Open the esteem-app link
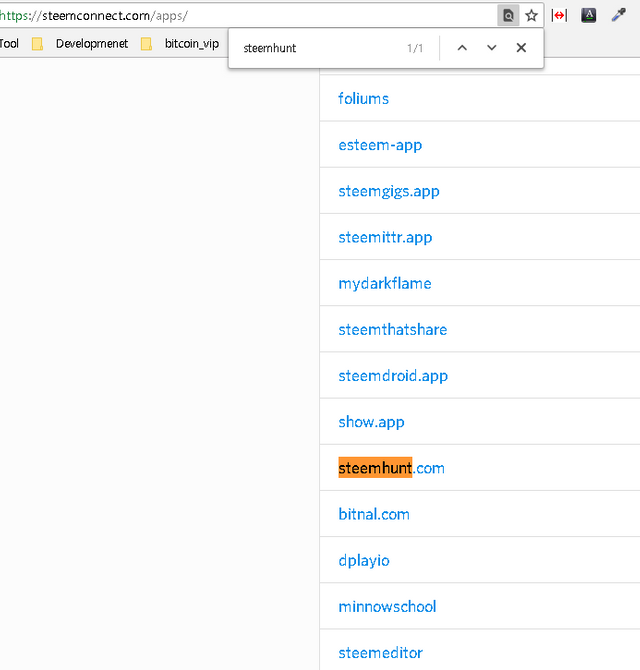 point(380,145)
